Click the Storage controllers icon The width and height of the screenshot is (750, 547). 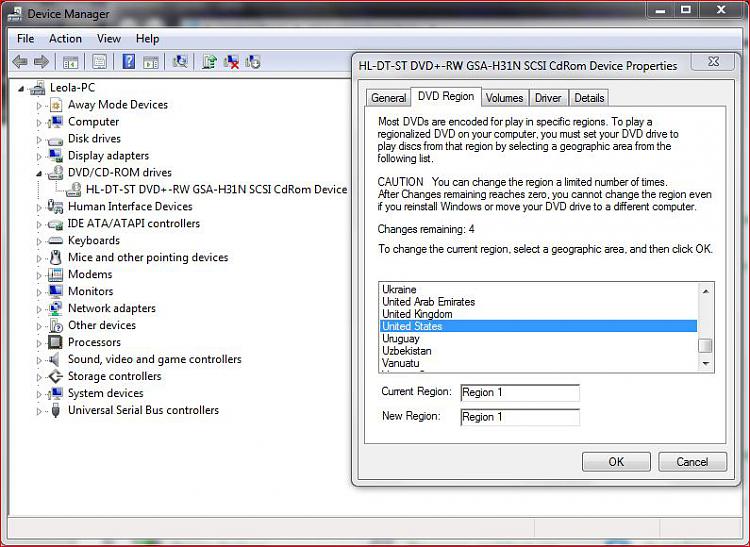click(x=55, y=376)
